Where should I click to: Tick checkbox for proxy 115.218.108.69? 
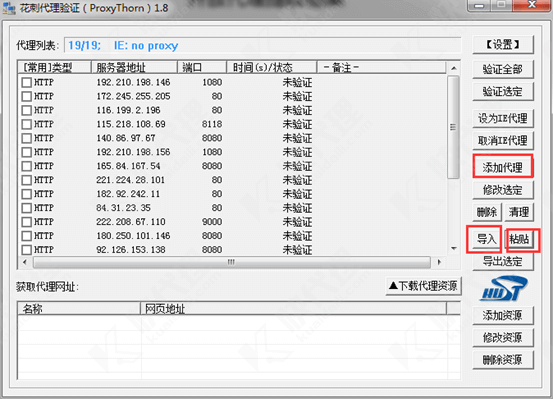click(26, 124)
